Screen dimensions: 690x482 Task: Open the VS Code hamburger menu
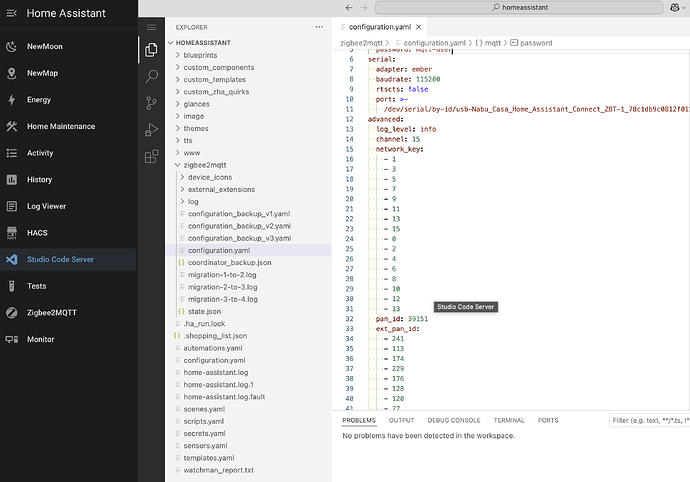point(151,27)
